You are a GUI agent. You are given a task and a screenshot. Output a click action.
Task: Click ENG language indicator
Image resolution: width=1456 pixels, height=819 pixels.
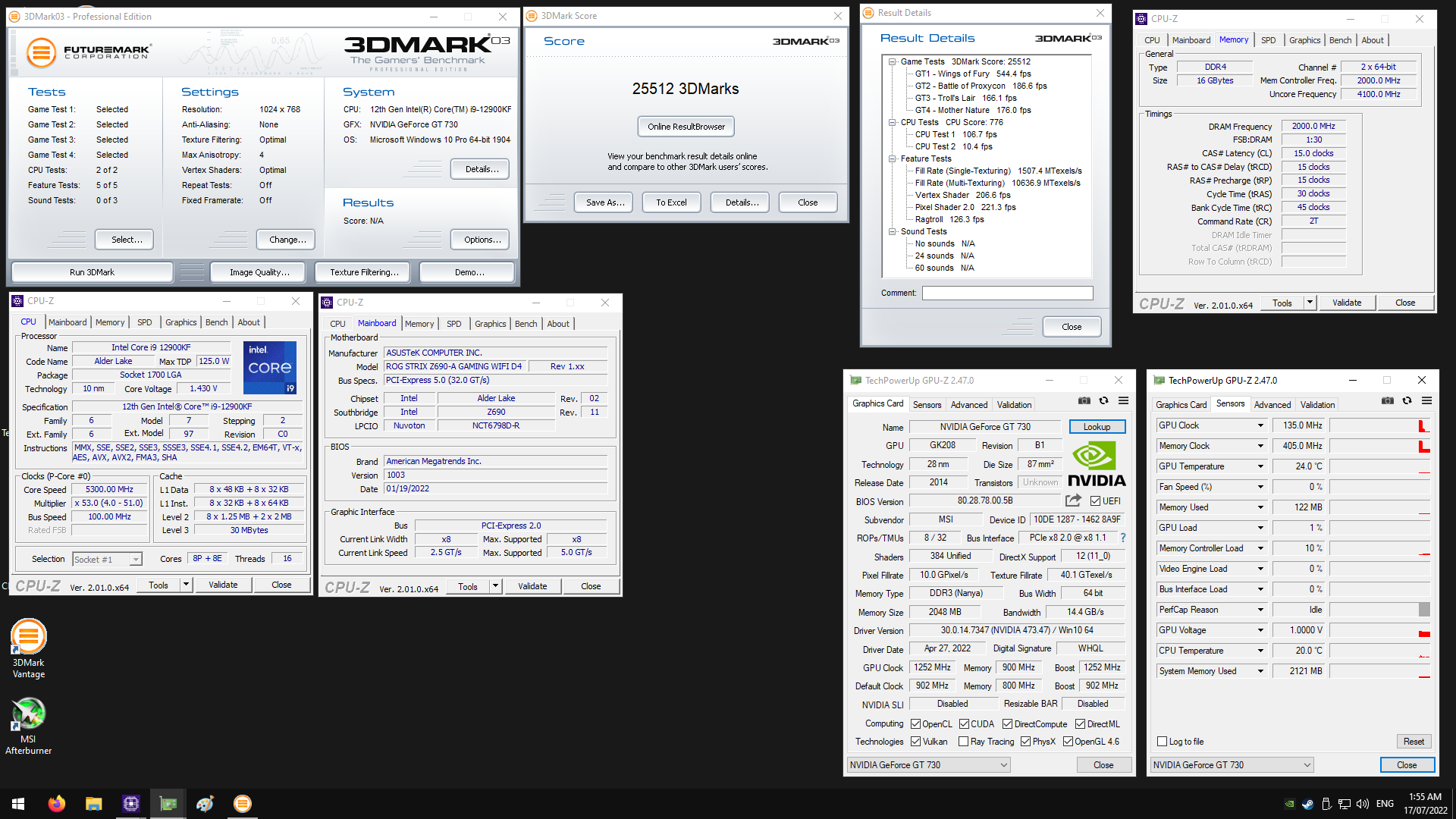(1385, 804)
